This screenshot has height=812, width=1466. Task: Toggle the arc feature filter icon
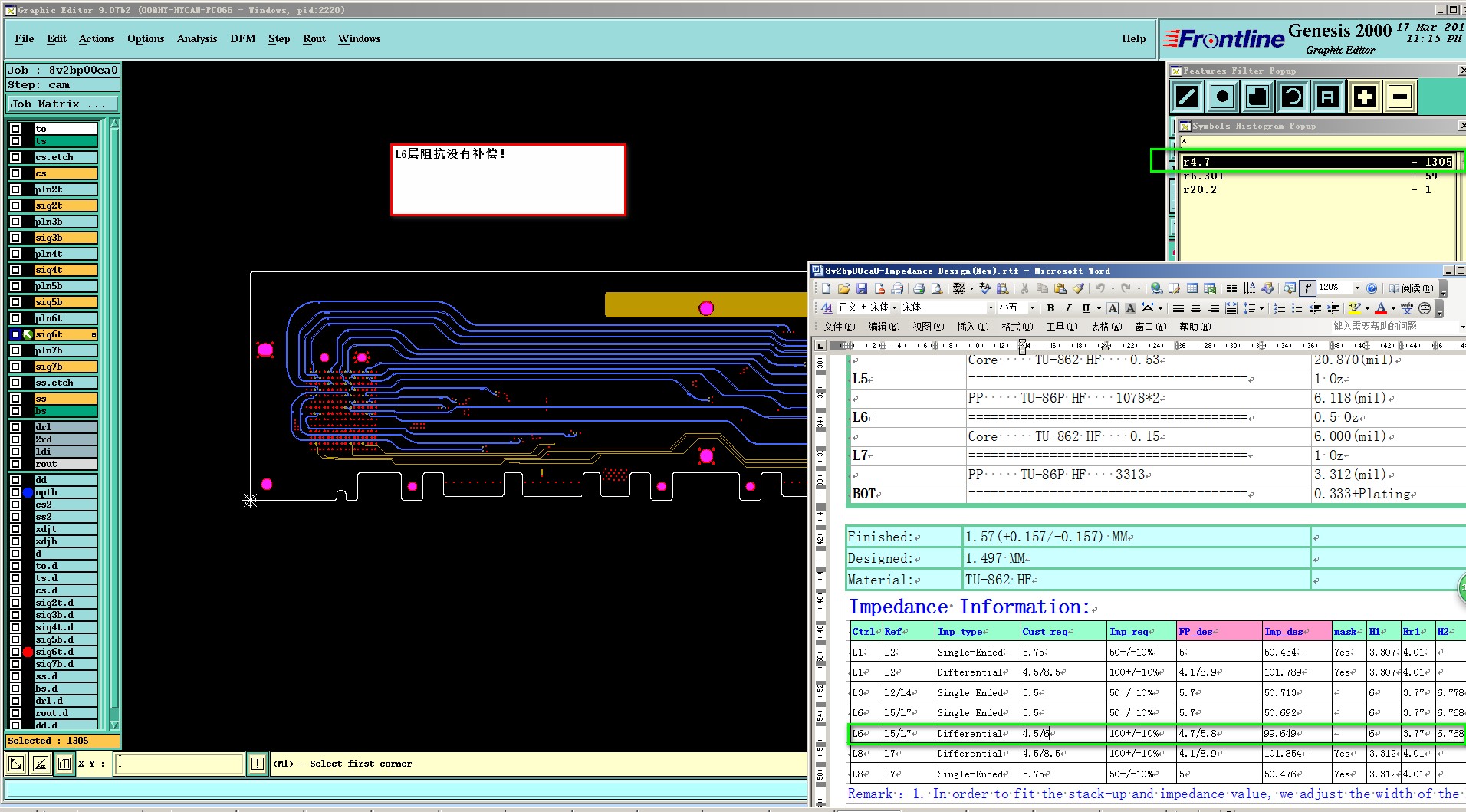coord(1293,97)
